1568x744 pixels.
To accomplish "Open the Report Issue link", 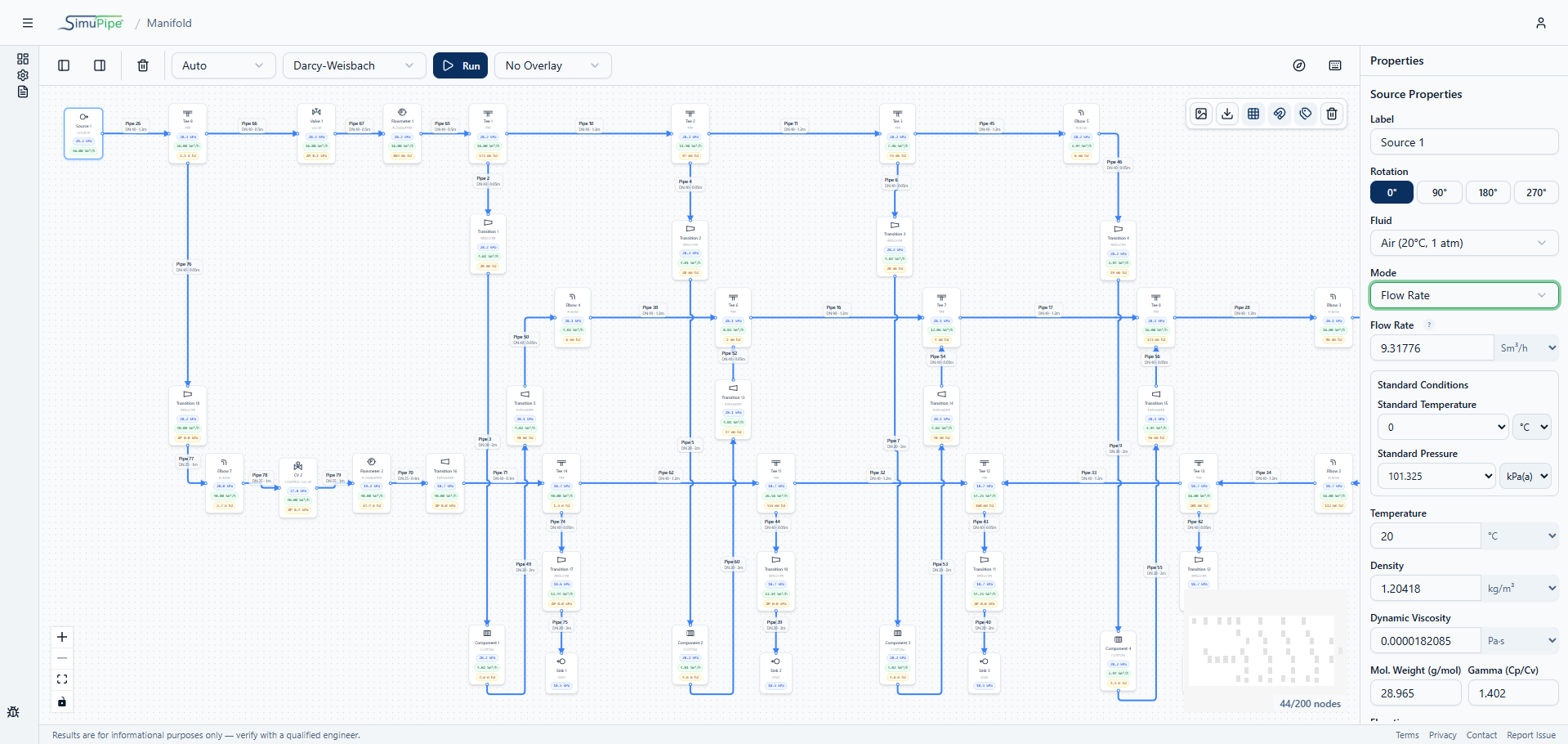I will click(x=1531, y=735).
